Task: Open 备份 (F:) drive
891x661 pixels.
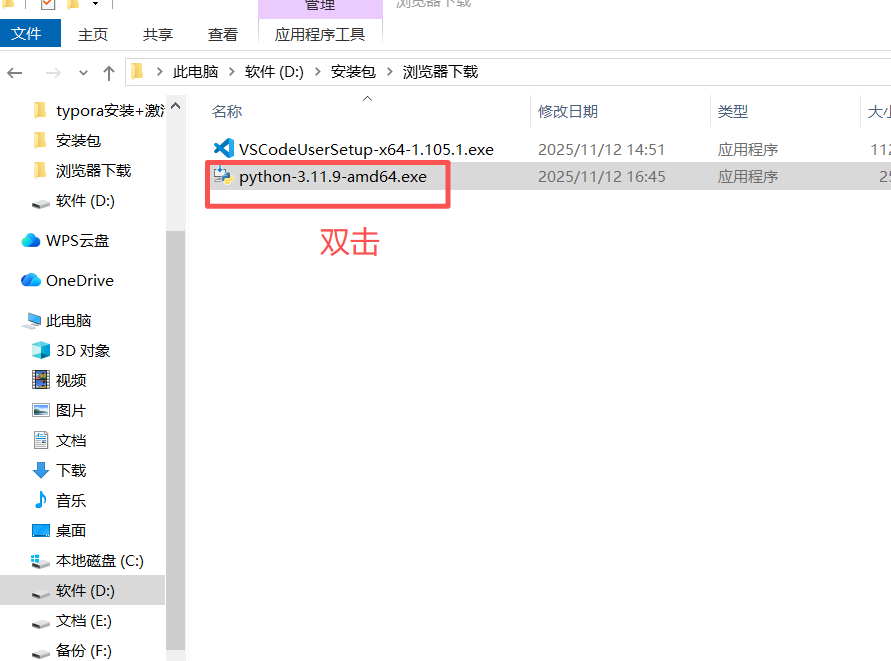Action: (x=84, y=651)
